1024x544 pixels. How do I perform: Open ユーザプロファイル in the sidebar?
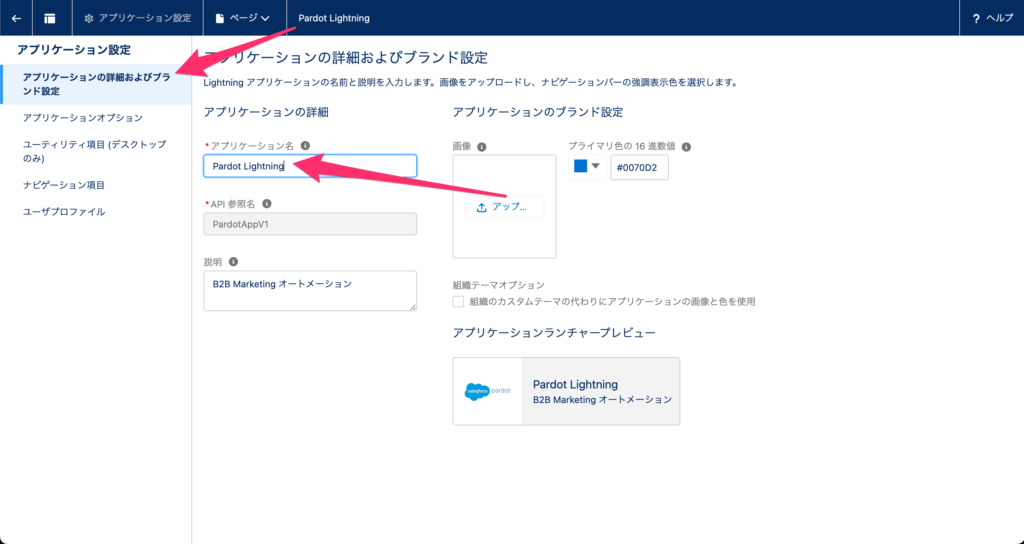64,212
